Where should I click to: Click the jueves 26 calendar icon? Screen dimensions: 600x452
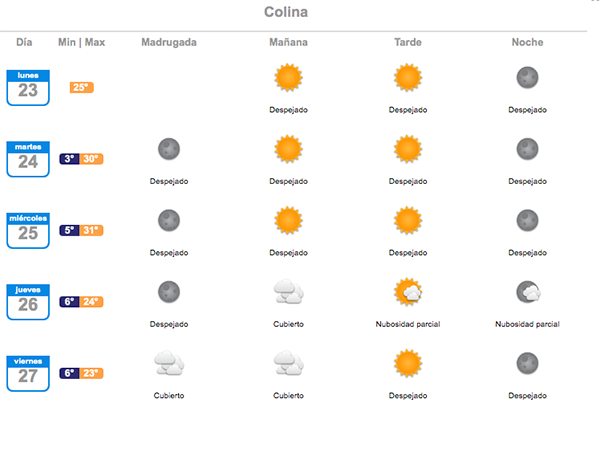pos(28,301)
